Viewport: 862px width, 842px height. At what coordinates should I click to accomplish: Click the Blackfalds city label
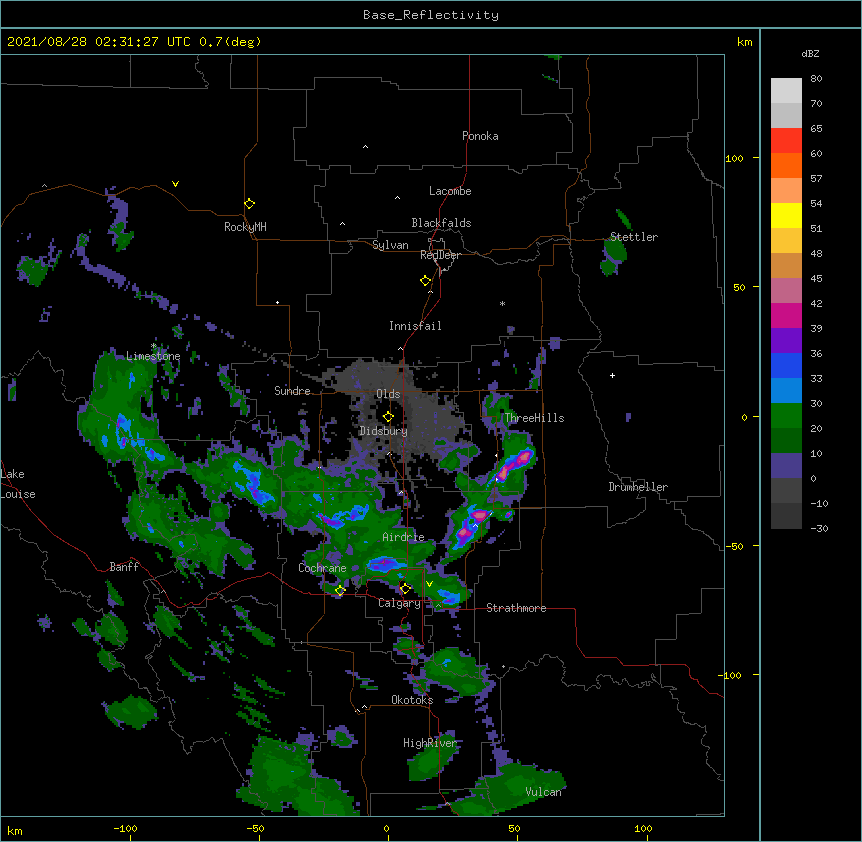pyautogui.click(x=441, y=223)
